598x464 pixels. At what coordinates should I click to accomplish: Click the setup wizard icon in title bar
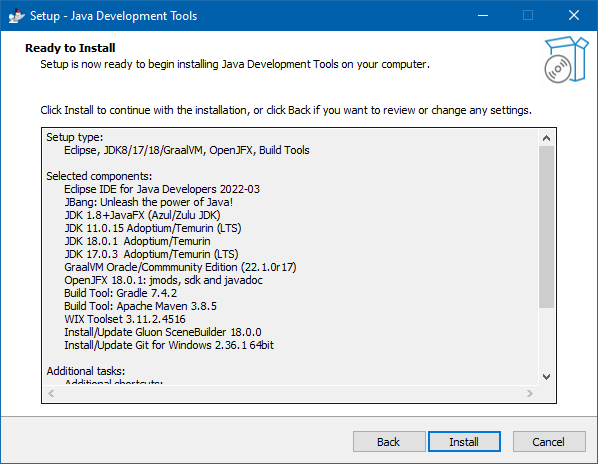(16, 16)
